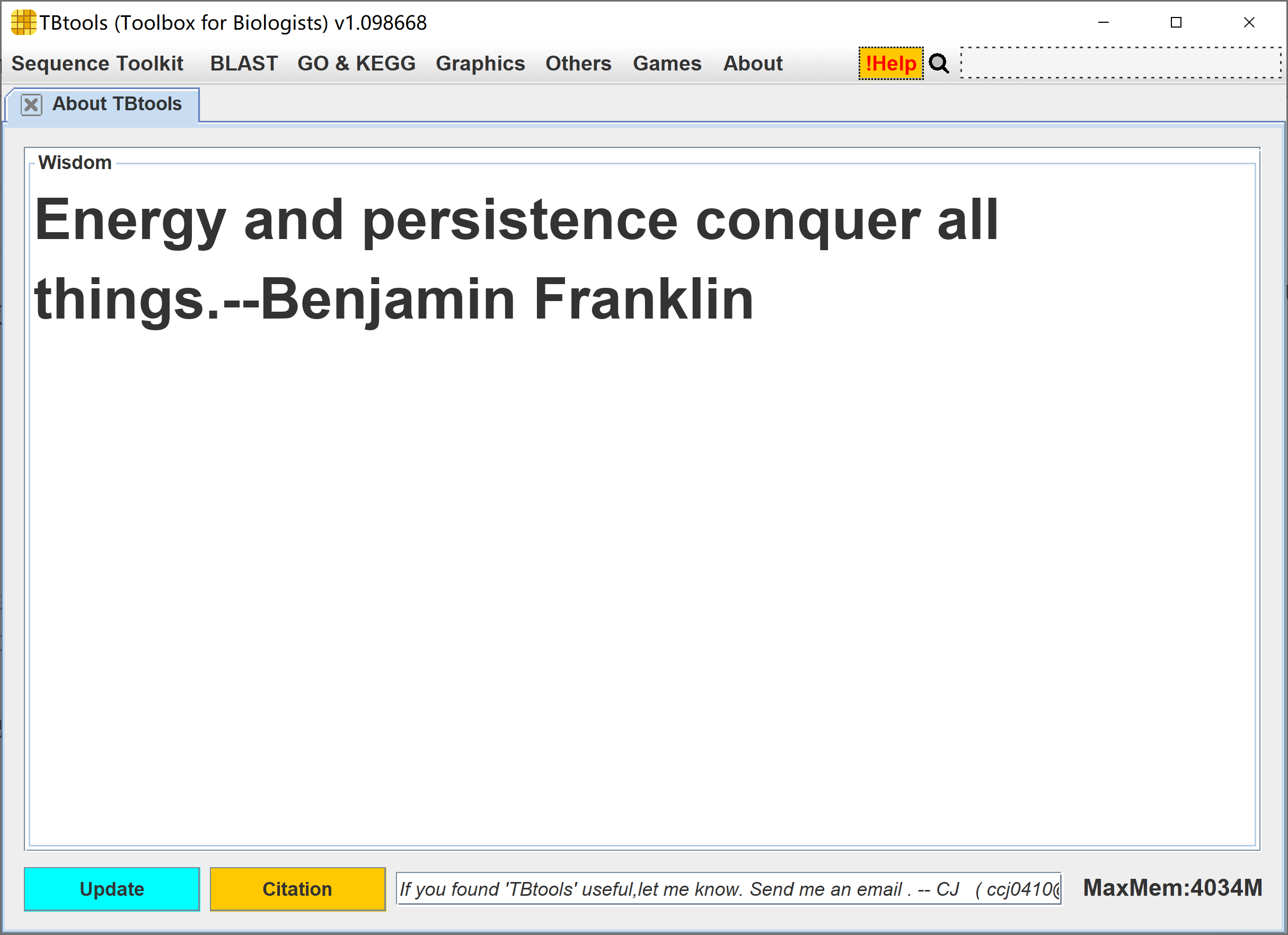The image size is (1288, 935).
Task: Open the Graphics menu
Action: (x=480, y=64)
